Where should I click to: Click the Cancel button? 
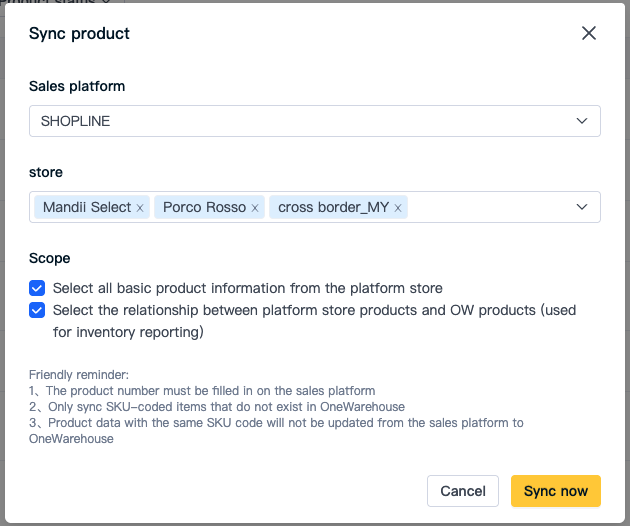[x=463, y=491]
